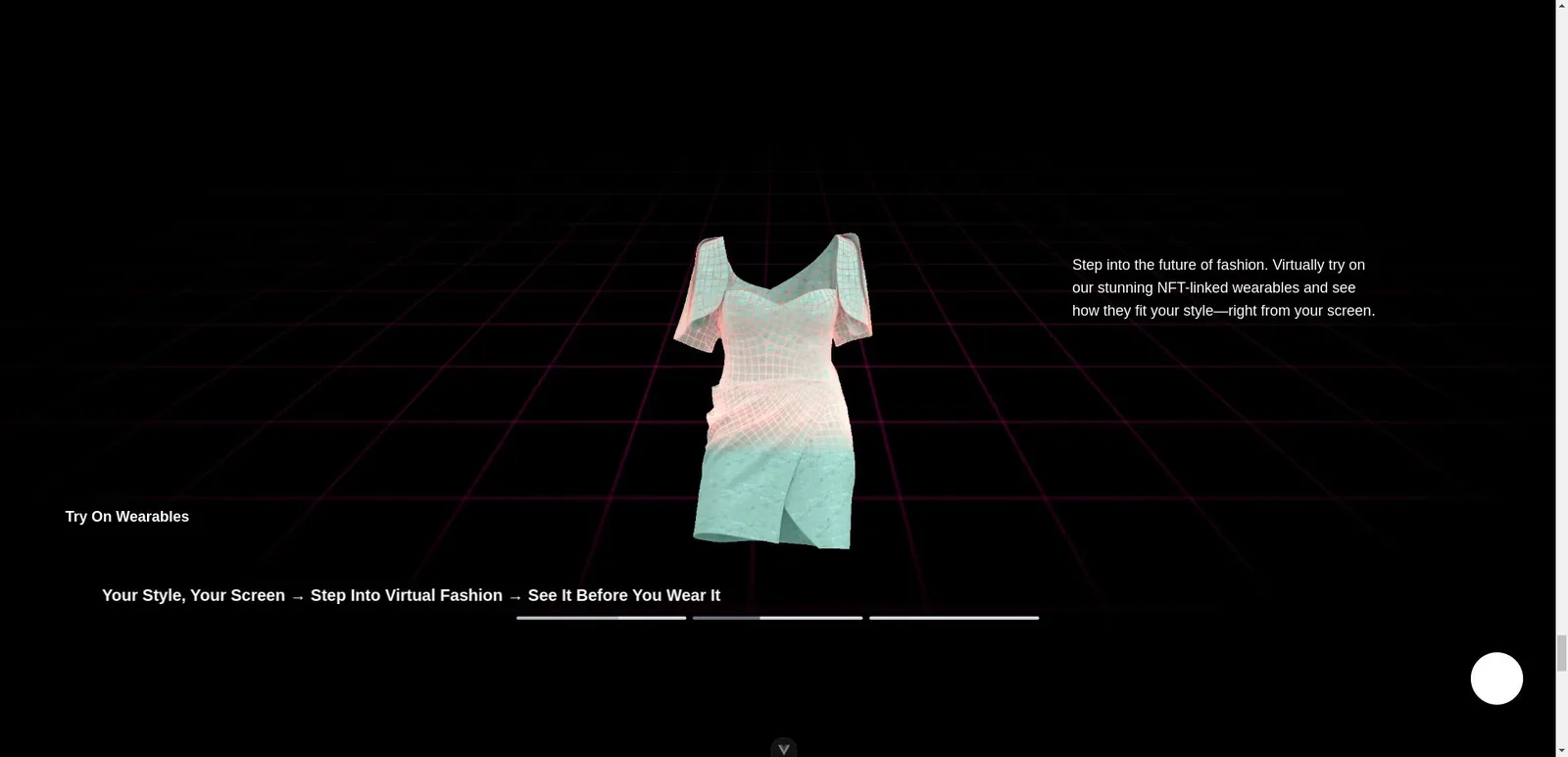Click the page vertical scrollbar thumb

[x=1562, y=653]
